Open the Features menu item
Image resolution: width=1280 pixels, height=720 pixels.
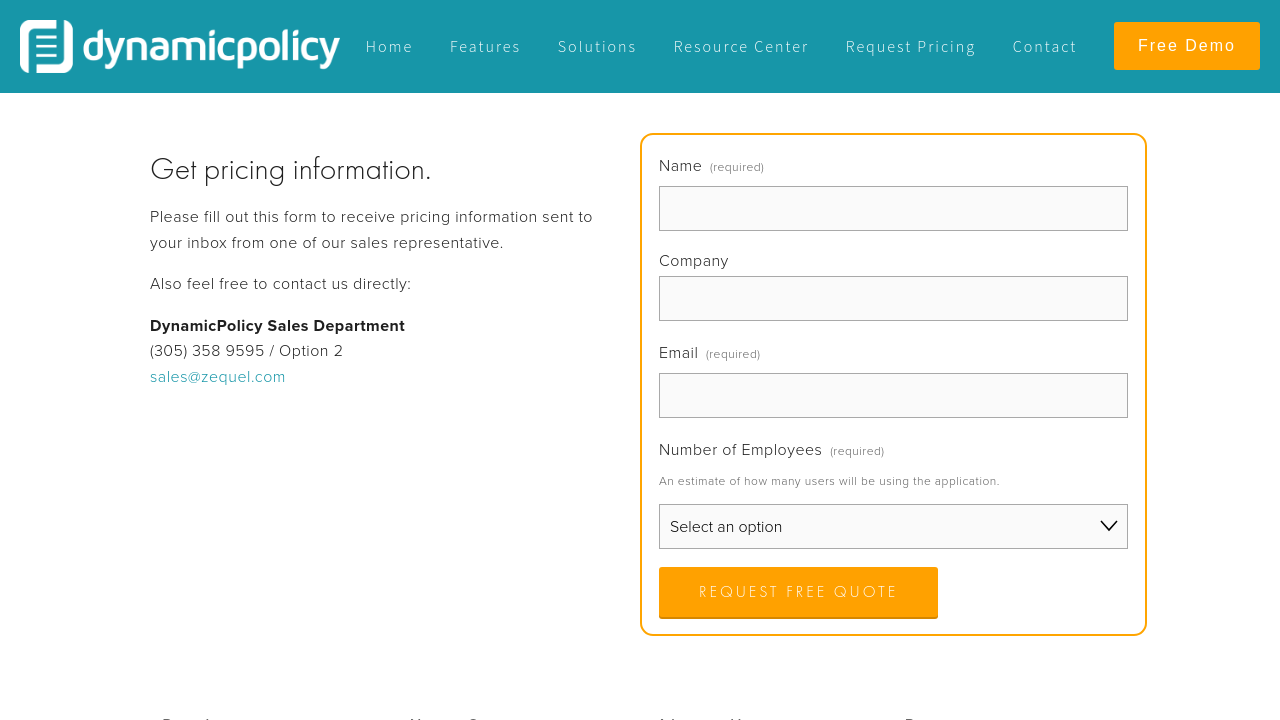pyautogui.click(x=485, y=47)
